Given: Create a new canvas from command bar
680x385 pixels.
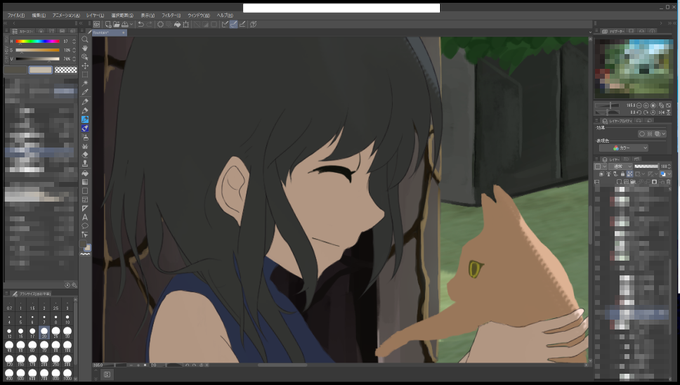Looking at the screenshot, I should (108, 24).
